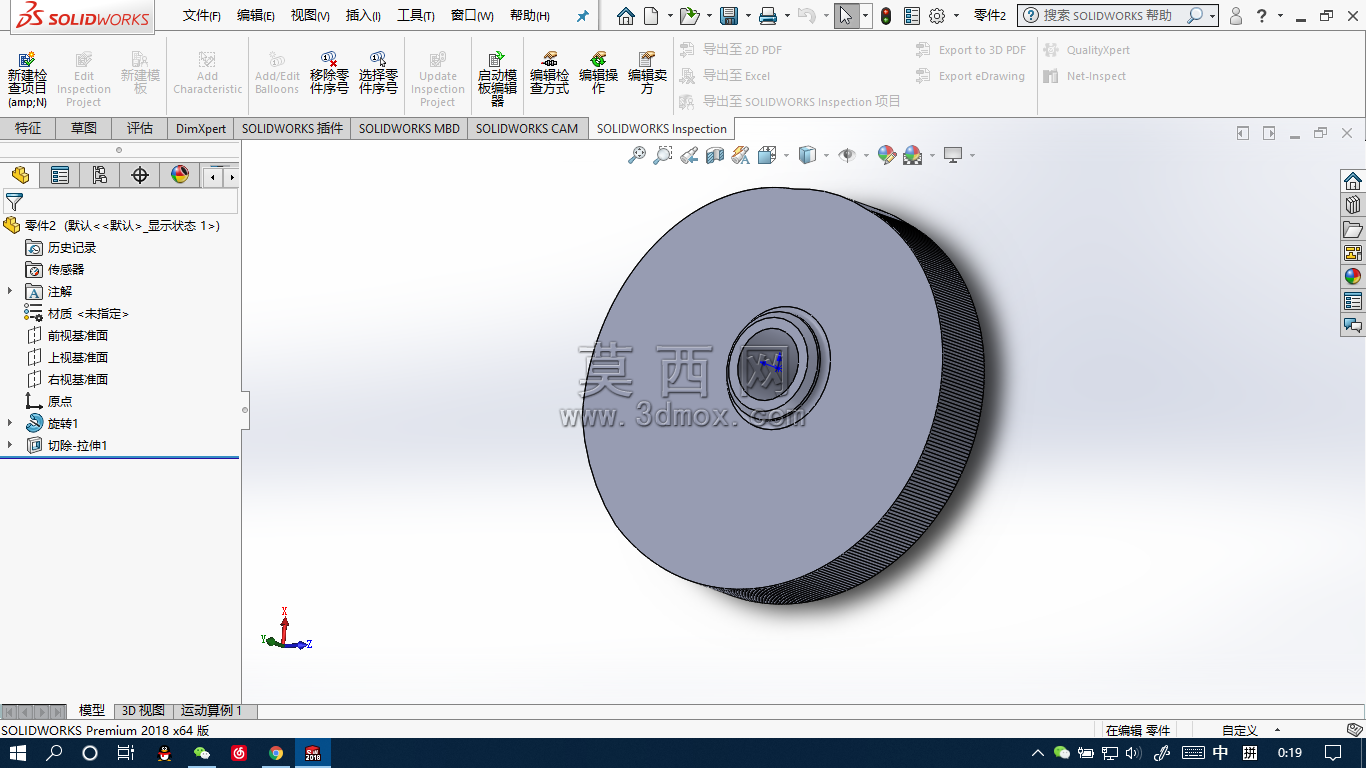The image size is (1366, 768).
Task: Select 切除-拉伸1 in the feature tree
Action: (77, 445)
